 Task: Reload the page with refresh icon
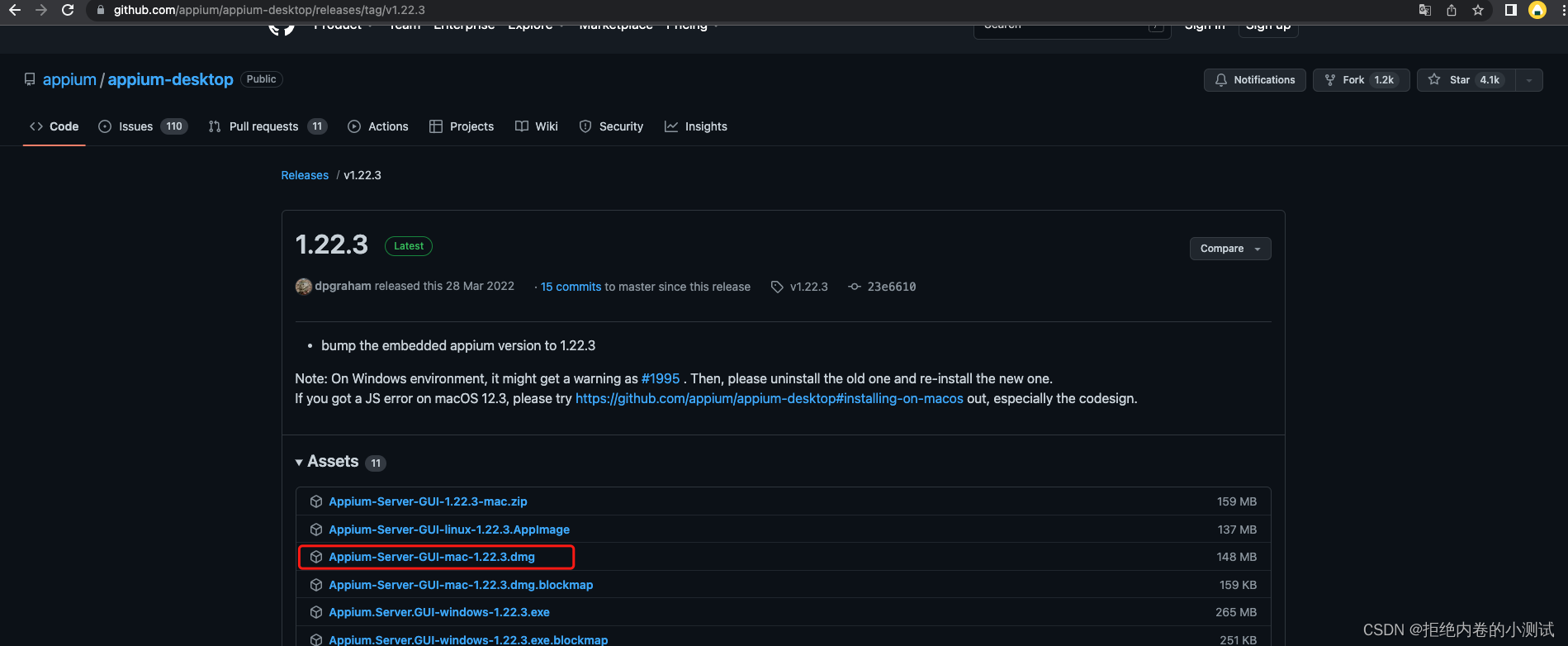point(68,10)
